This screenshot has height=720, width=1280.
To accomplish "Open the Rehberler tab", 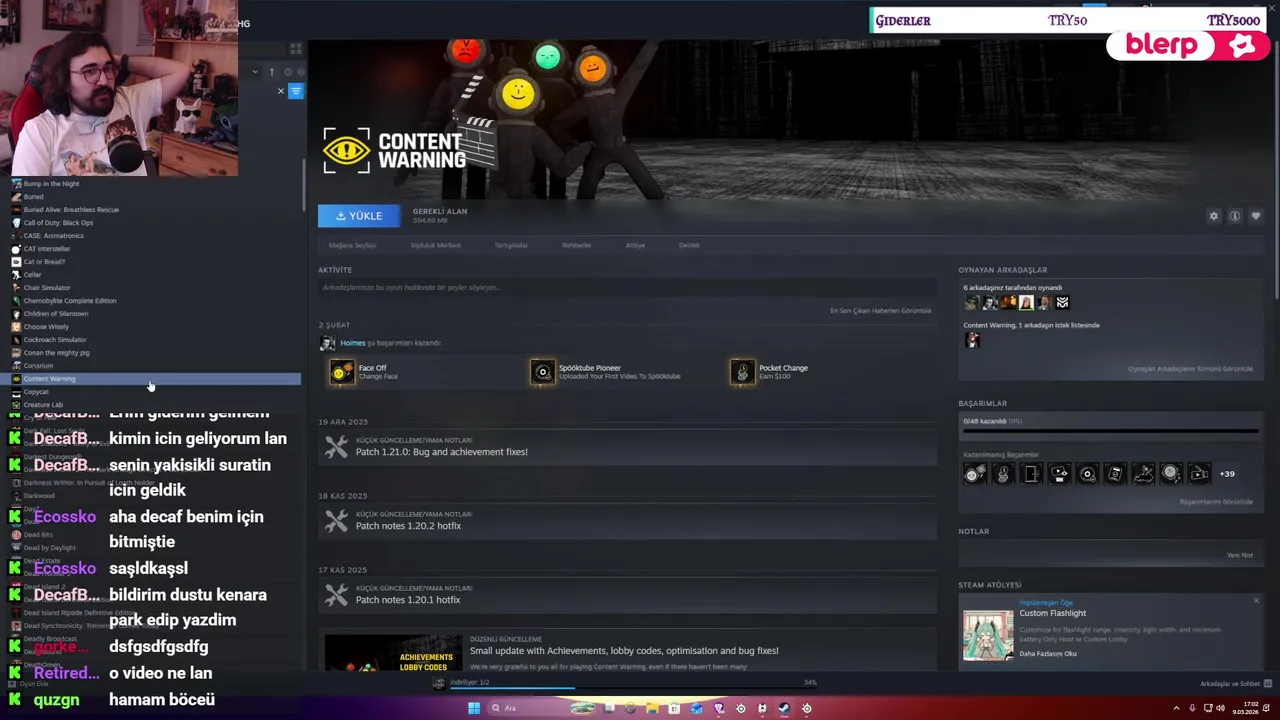I will (576, 245).
